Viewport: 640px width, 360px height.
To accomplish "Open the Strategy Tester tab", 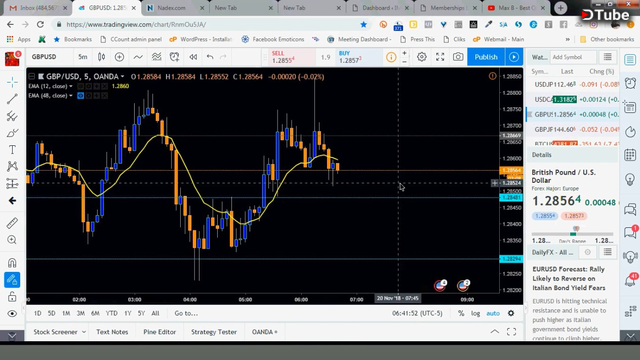I will [214, 332].
